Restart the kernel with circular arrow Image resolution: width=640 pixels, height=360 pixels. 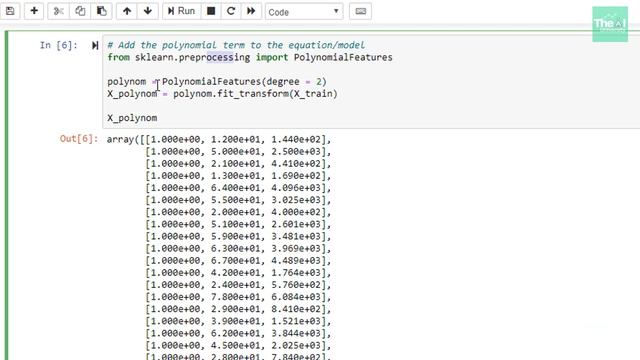pyautogui.click(x=231, y=11)
